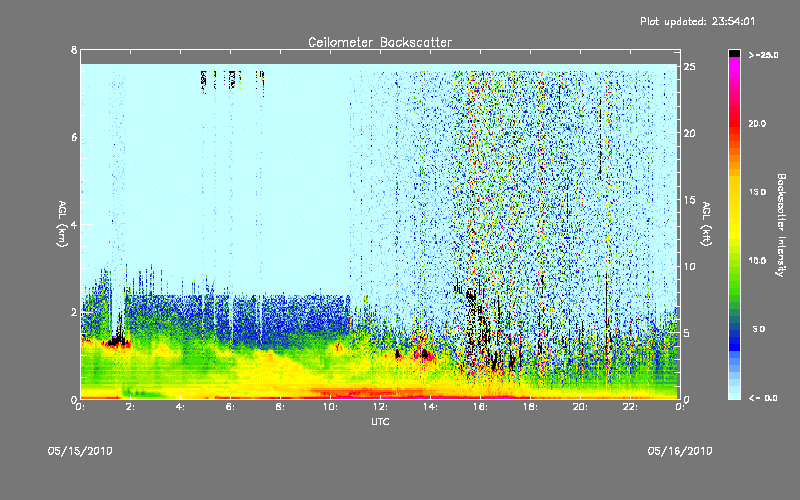
Task: Click the "18:" hour tick on the UTC axis
Action: coord(530,407)
